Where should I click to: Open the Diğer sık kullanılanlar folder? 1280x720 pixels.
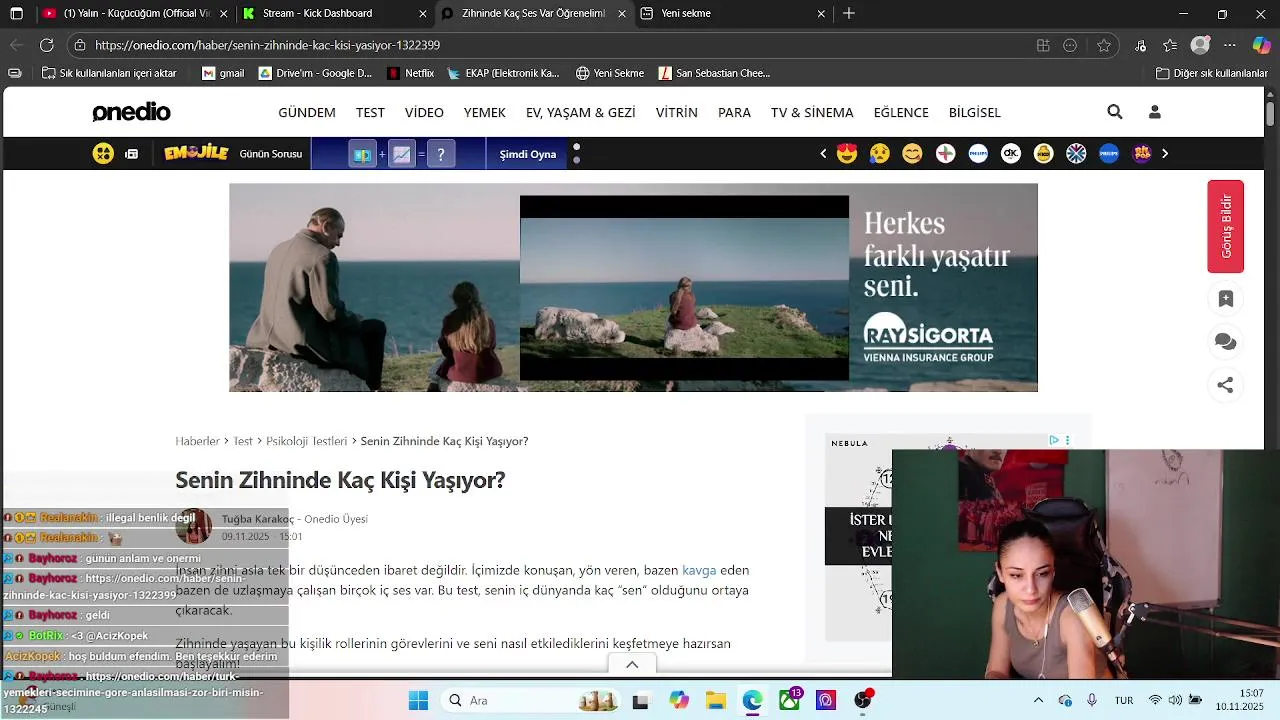click(1211, 73)
